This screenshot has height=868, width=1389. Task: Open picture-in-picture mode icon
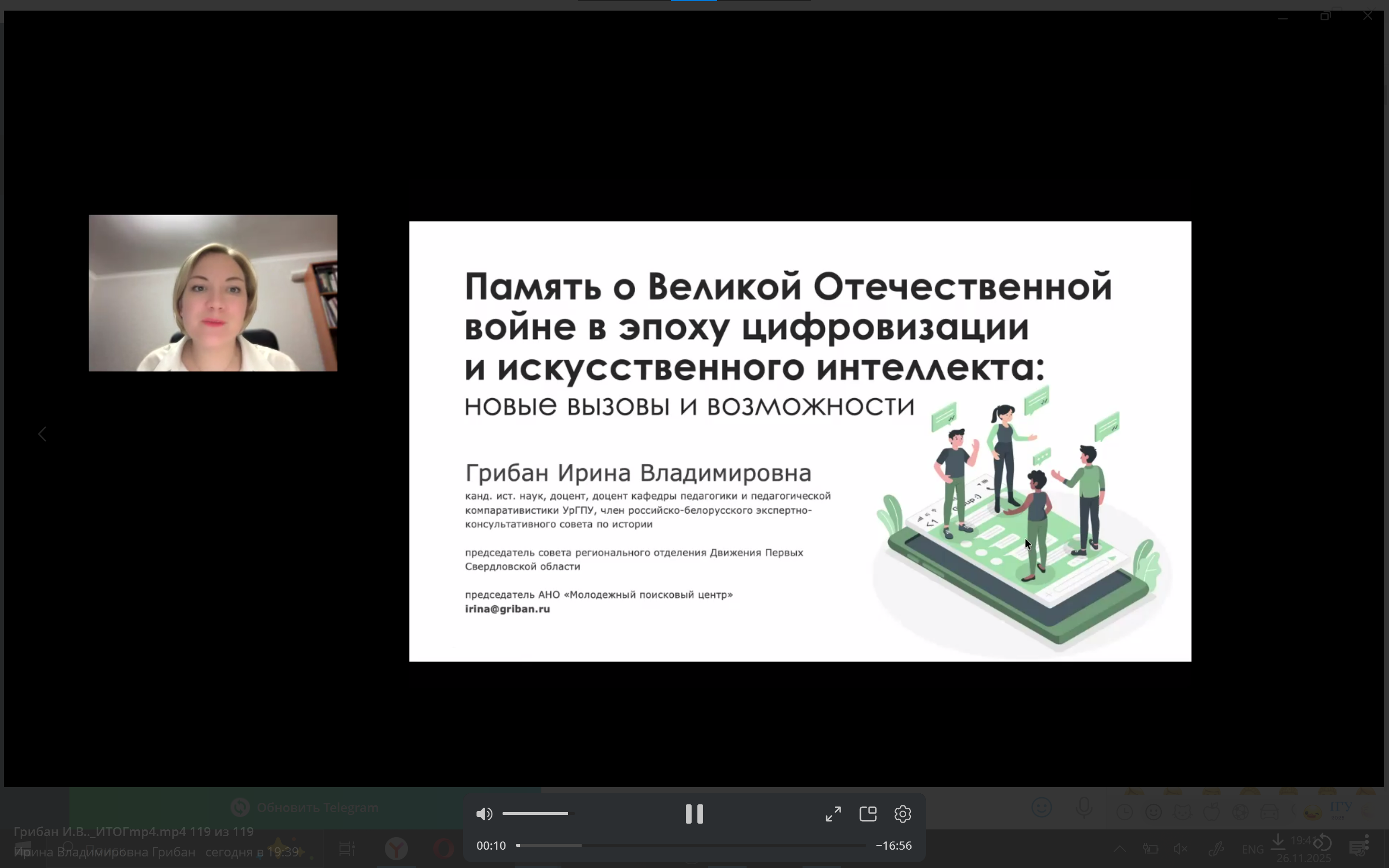(868, 814)
